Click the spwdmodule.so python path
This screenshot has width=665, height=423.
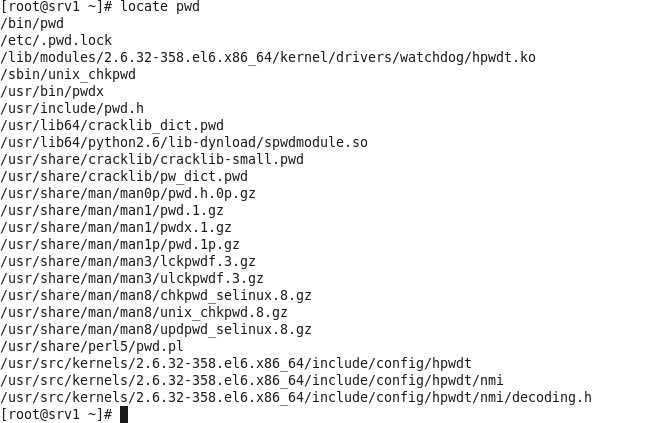pyautogui.click(x=184, y=142)
